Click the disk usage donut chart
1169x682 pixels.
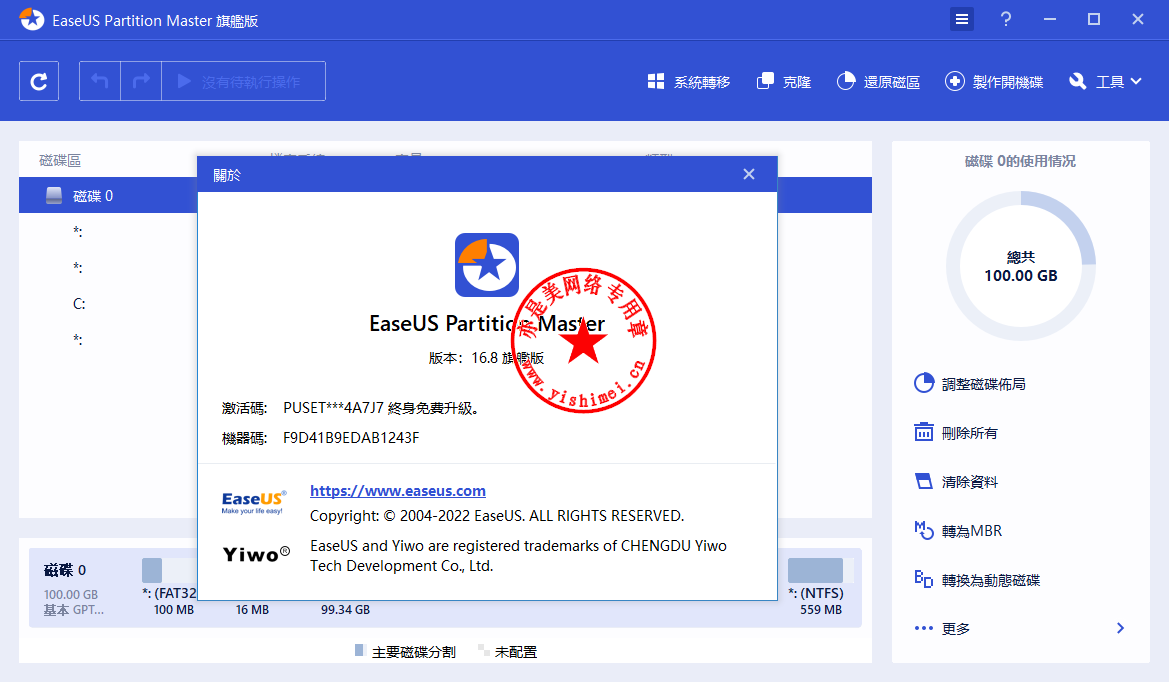tap(1021, 266)
